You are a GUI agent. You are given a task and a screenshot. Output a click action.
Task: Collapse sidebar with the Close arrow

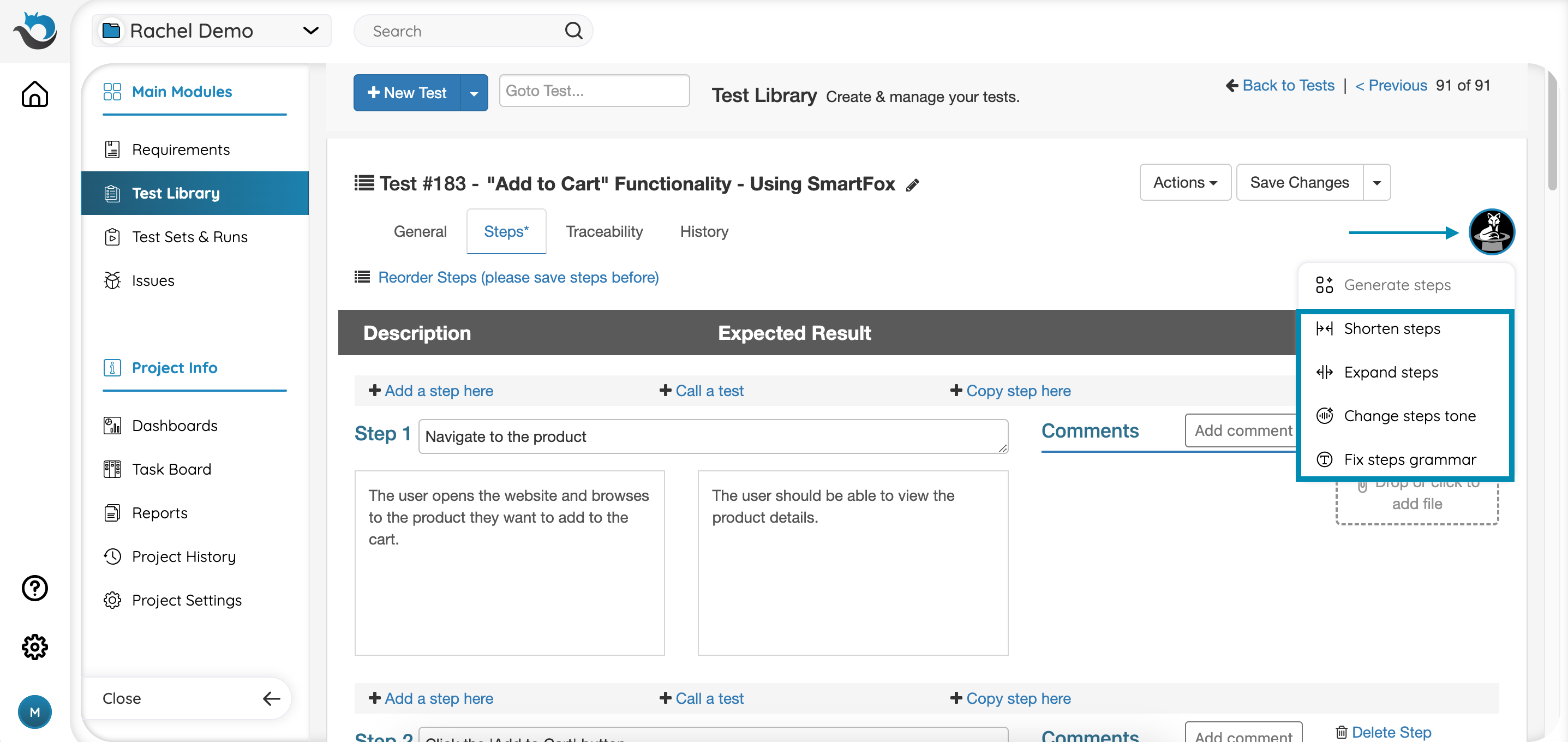pyautogui.click(x=271, y=698)
